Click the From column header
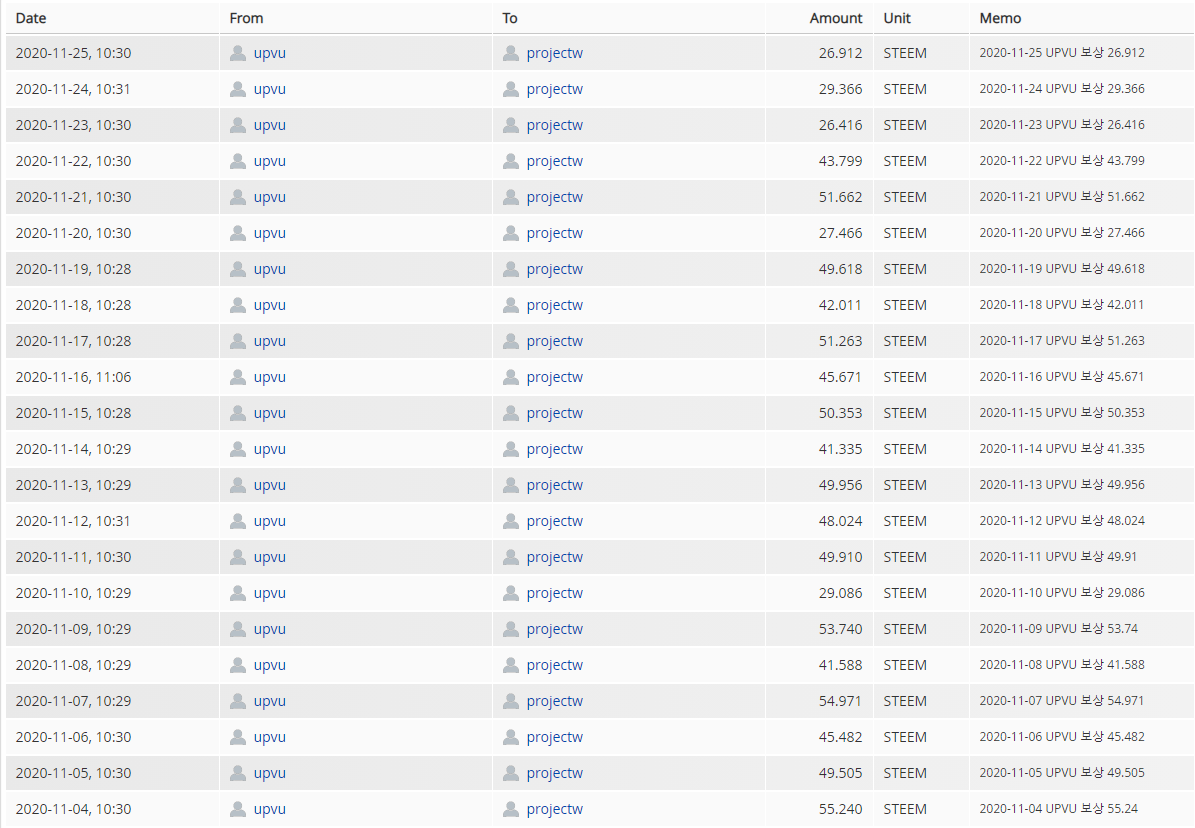The width and height of the screenshot is (1195, 828). pyautogui.click(x=246, y=18)
